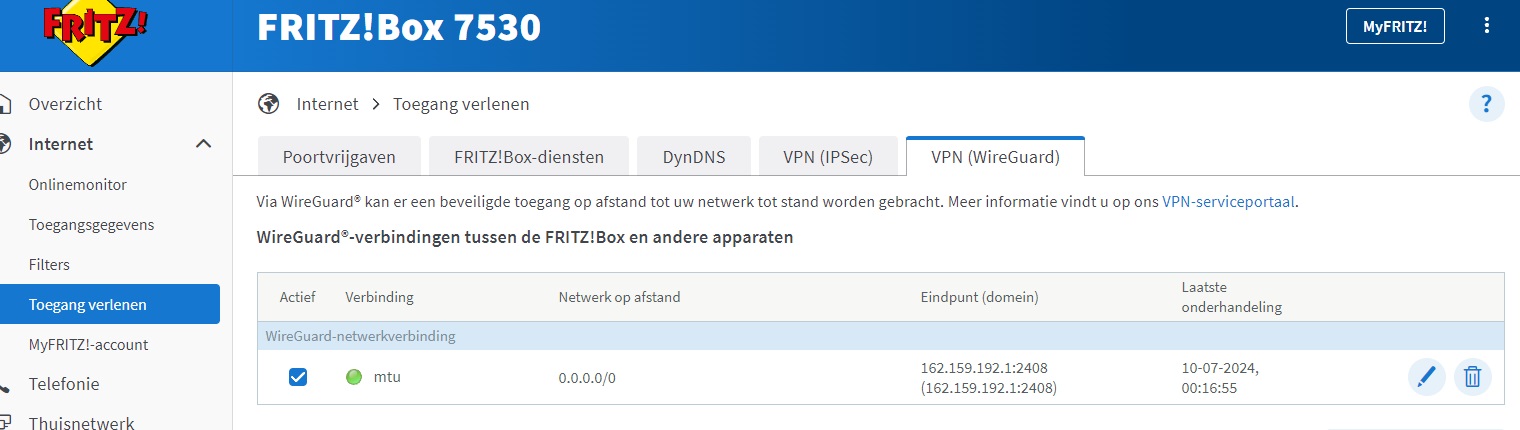Click the globe icon in breadcrumb
This screenshot has height=430, width=1520.
tap(268, 104)
